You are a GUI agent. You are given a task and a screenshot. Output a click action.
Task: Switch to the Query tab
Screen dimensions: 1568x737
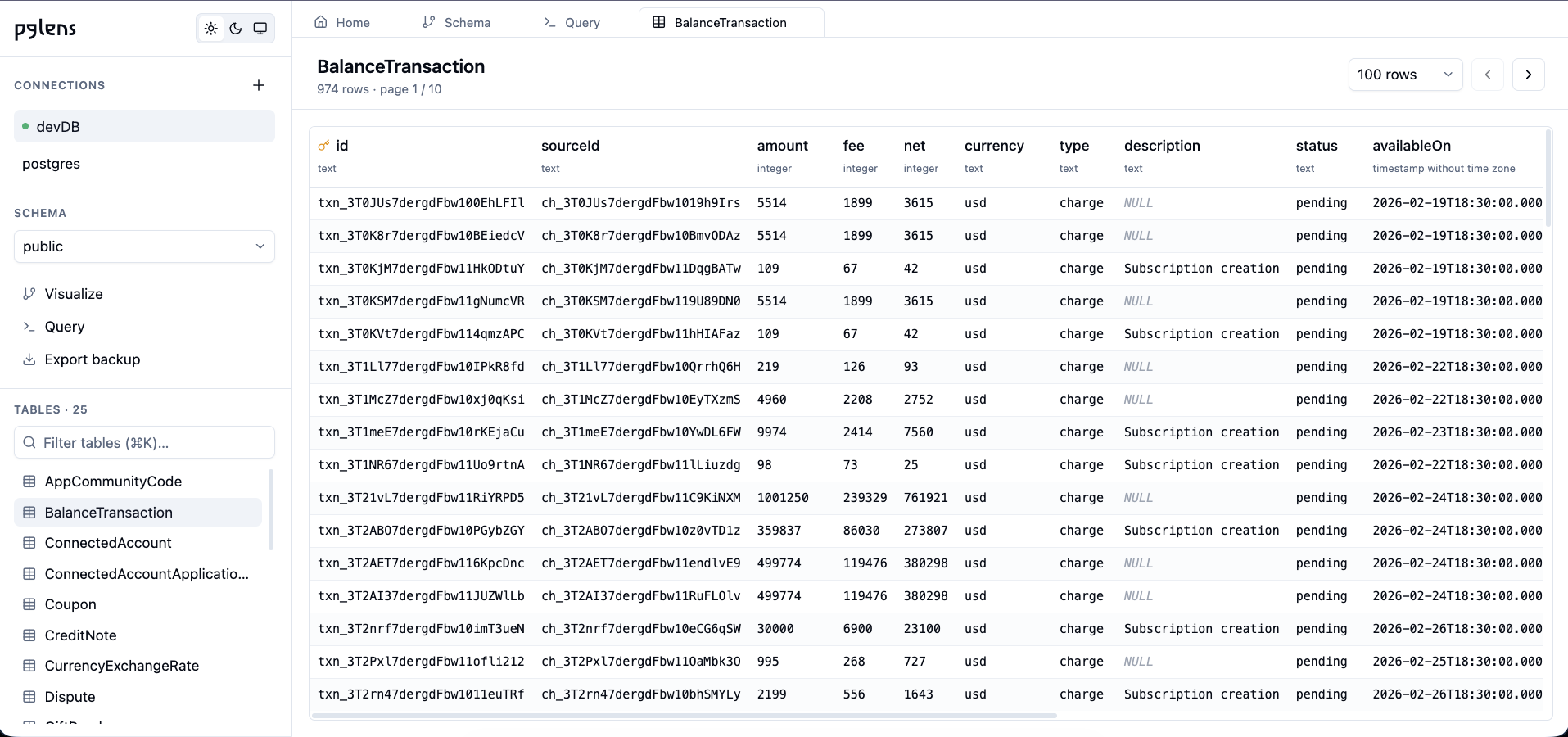point(572,23)
